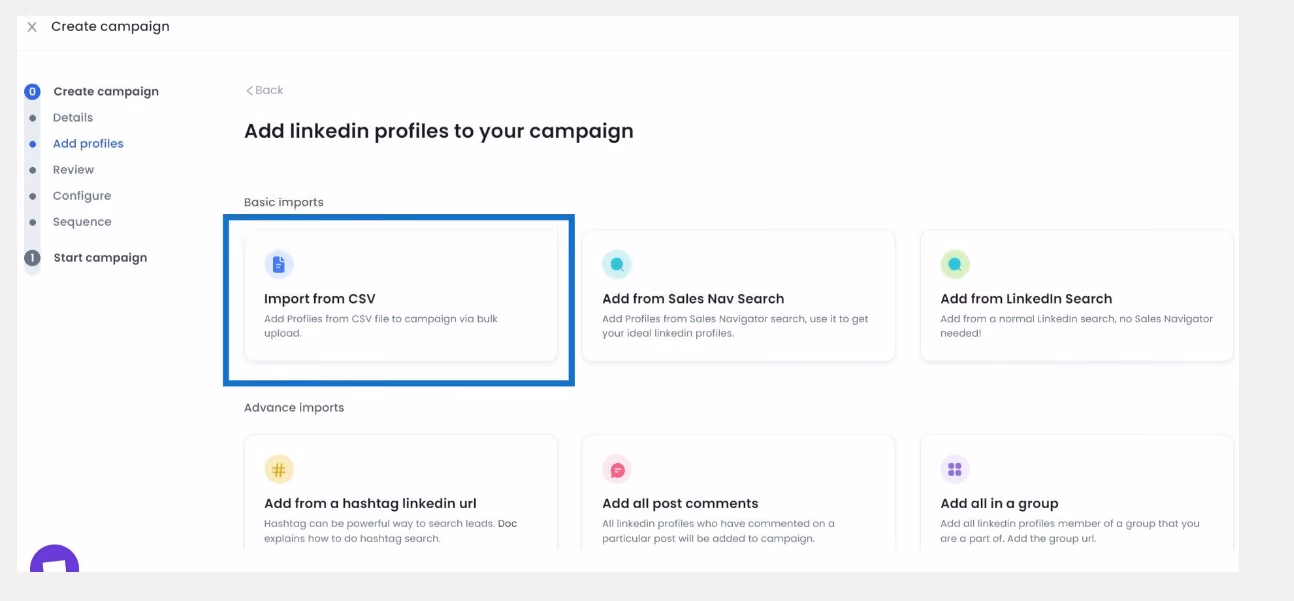Click the CSV file document icon
This screenshot has height=601, width=1294.
279,265
